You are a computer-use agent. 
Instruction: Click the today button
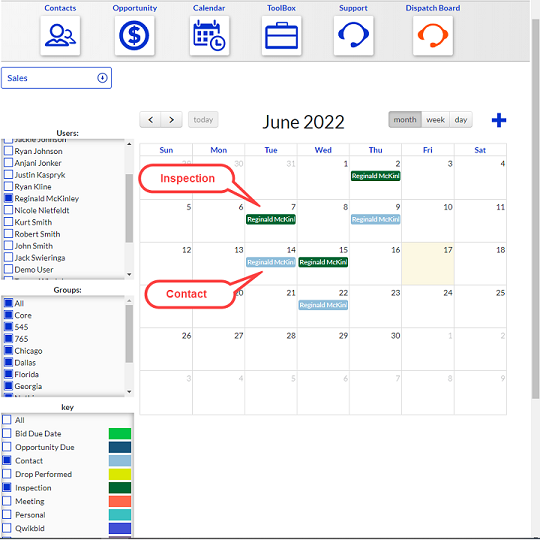point(203,120)
